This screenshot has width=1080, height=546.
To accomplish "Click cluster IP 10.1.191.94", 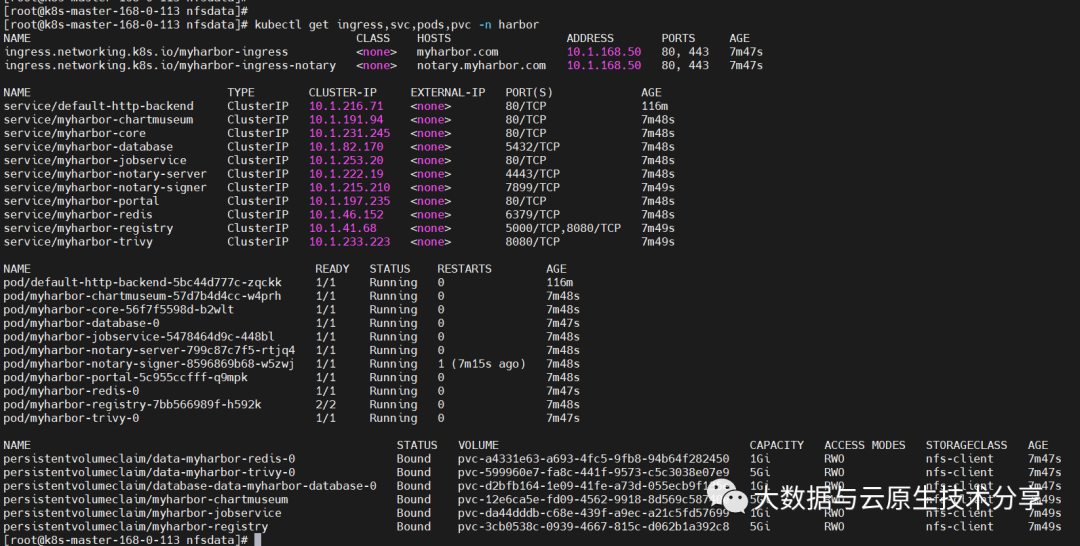I will [x=346, y=120].
